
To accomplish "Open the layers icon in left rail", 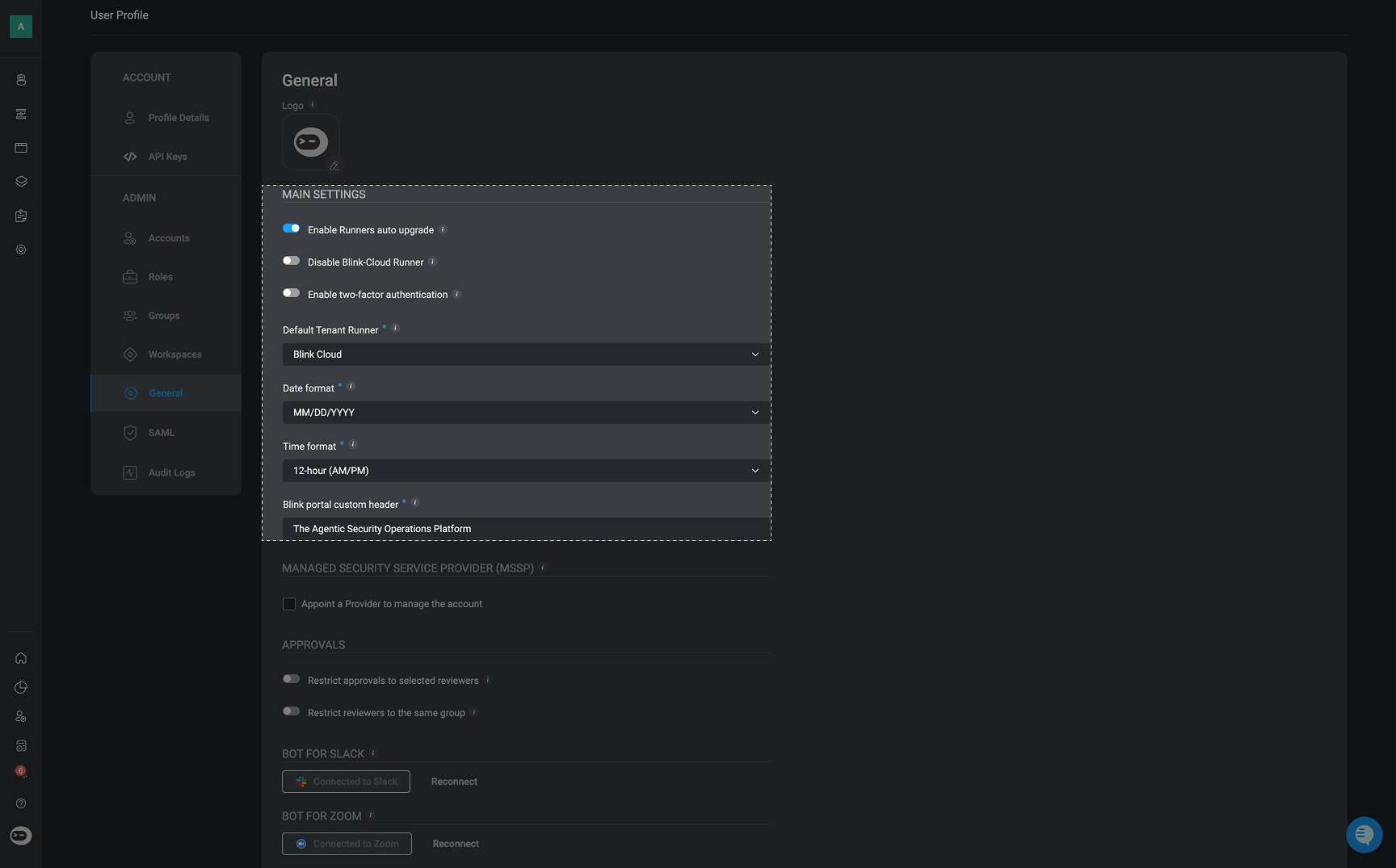I will (x=21, y=182).
